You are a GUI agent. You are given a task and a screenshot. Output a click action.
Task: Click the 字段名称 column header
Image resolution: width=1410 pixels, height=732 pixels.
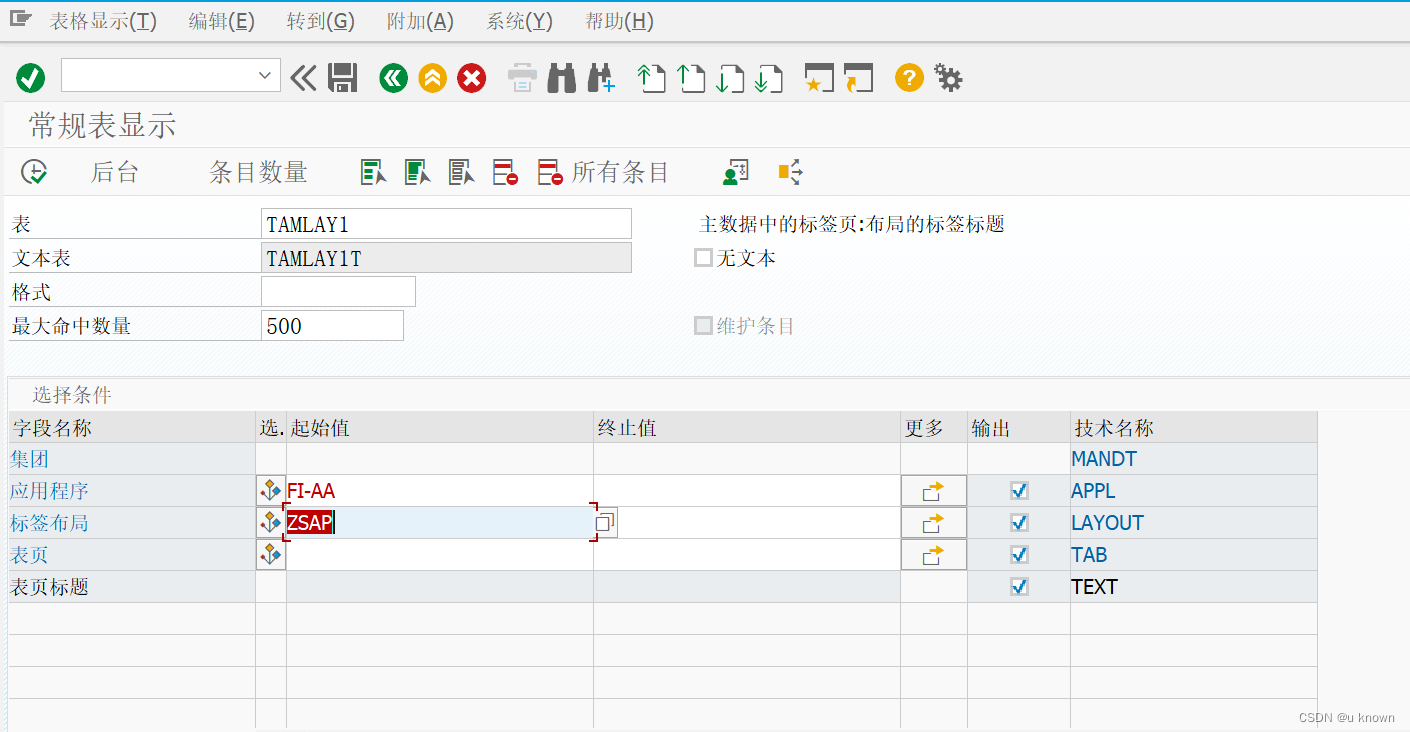pyautogui.click(x=132, y=428)
